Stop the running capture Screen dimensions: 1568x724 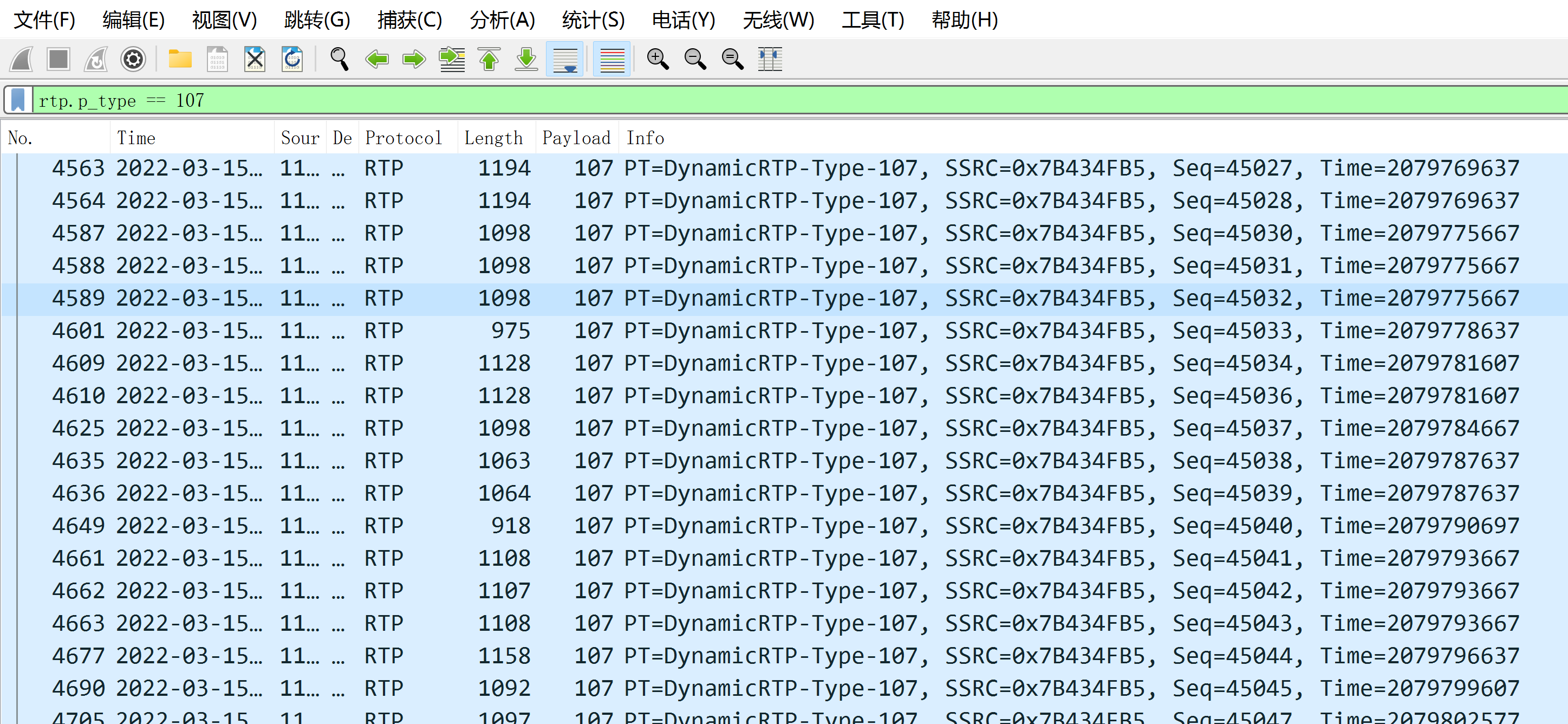click(58, 59)
